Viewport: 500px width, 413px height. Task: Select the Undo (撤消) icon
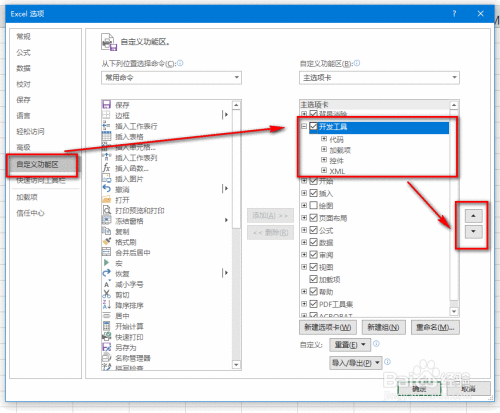point(106,189)
